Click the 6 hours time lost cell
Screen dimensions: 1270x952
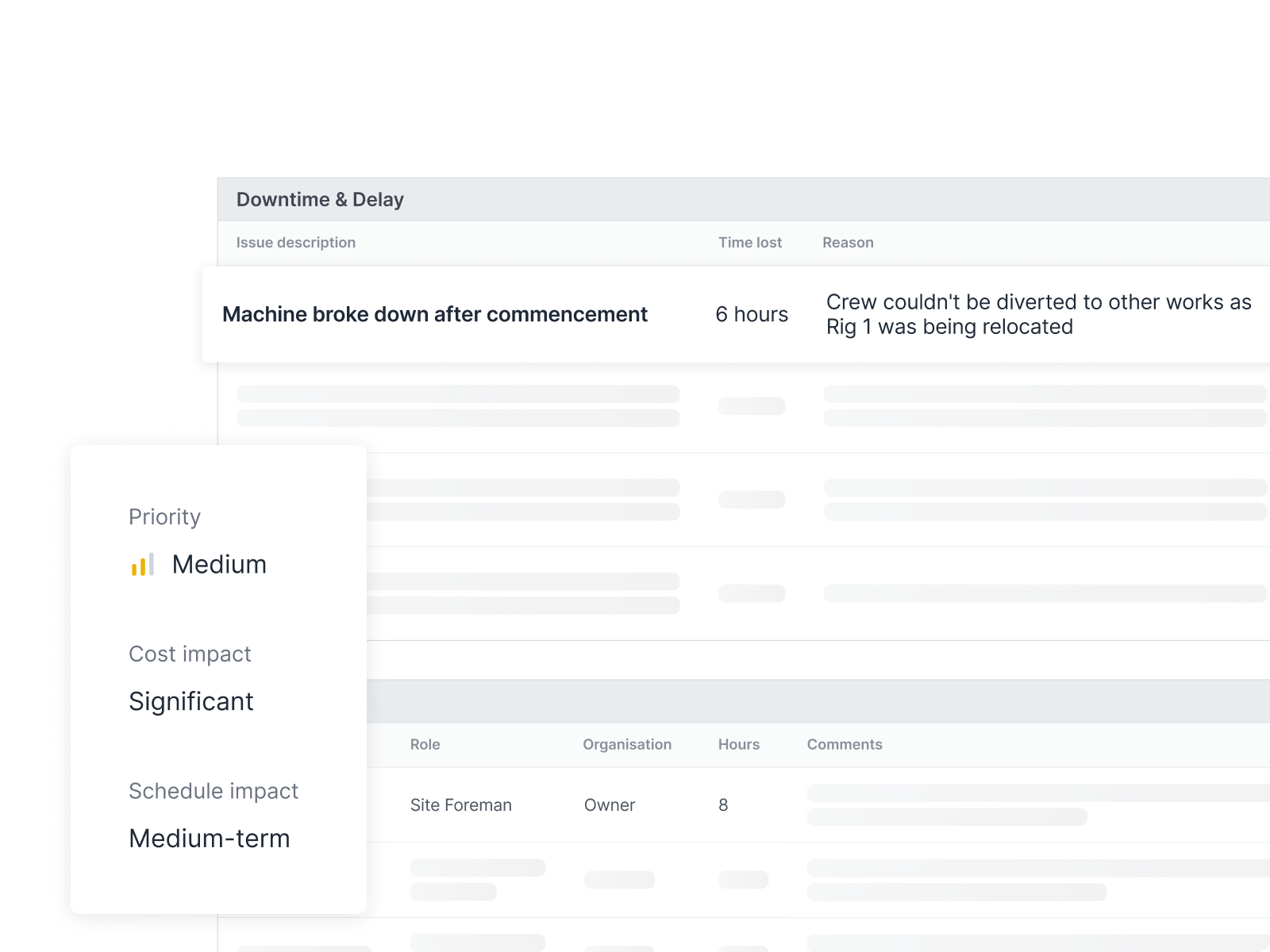pos(752,314)
